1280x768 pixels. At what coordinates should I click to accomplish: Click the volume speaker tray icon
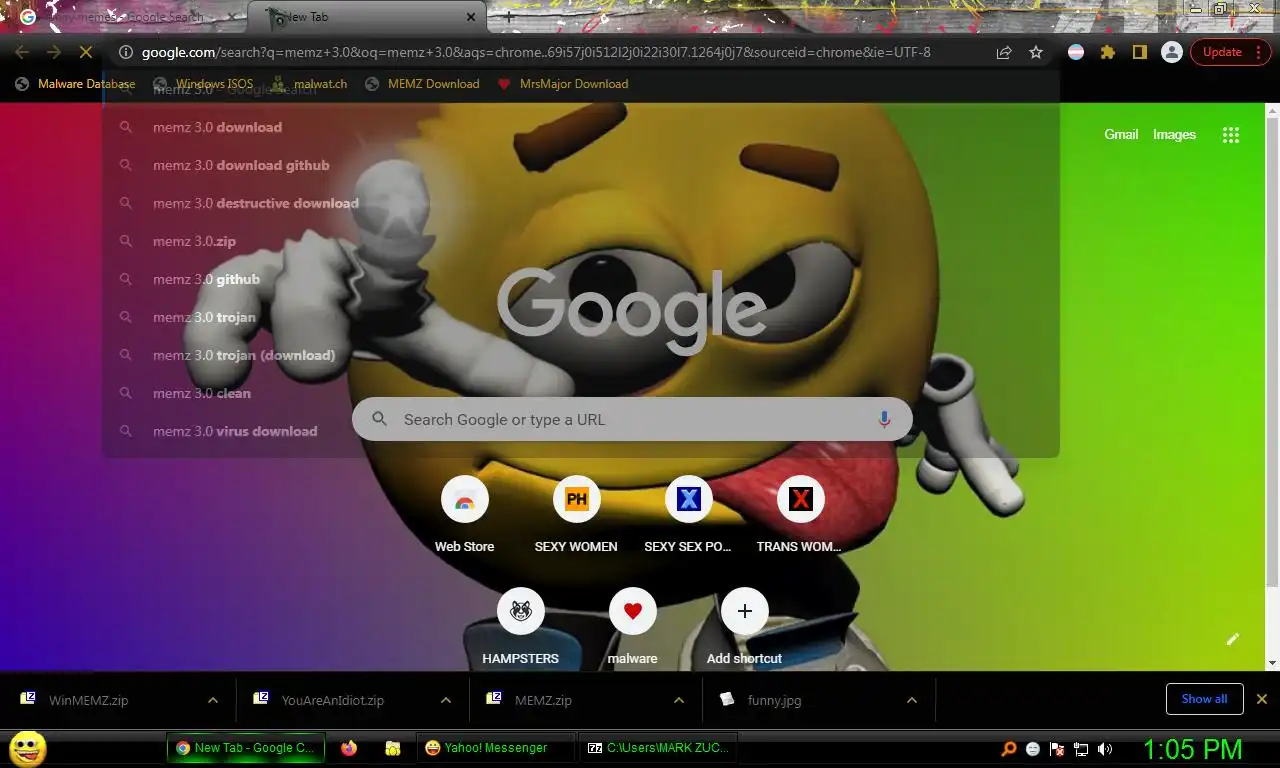[x=1105, y=749]
